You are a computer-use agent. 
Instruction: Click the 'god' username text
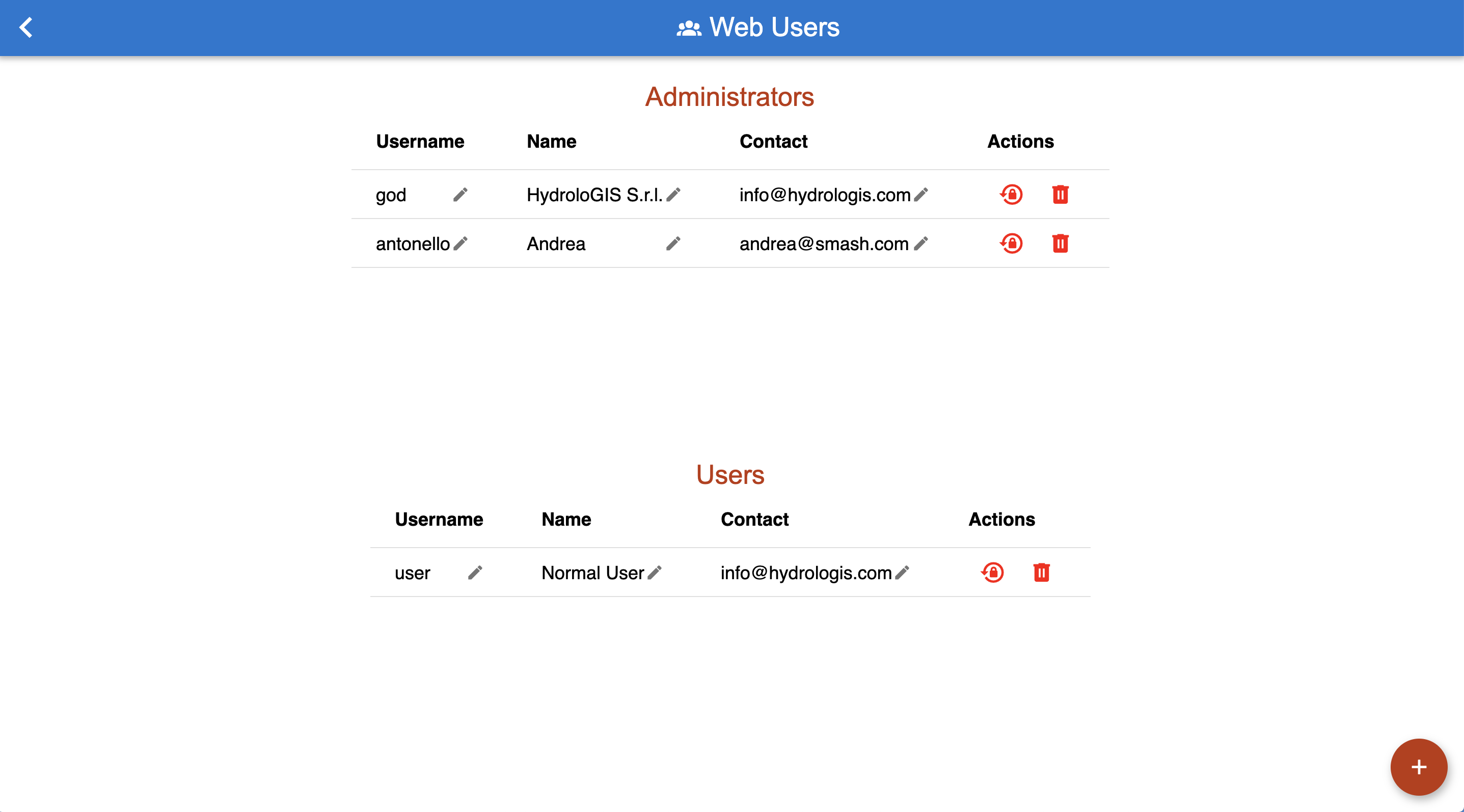[x=391, y=196]
